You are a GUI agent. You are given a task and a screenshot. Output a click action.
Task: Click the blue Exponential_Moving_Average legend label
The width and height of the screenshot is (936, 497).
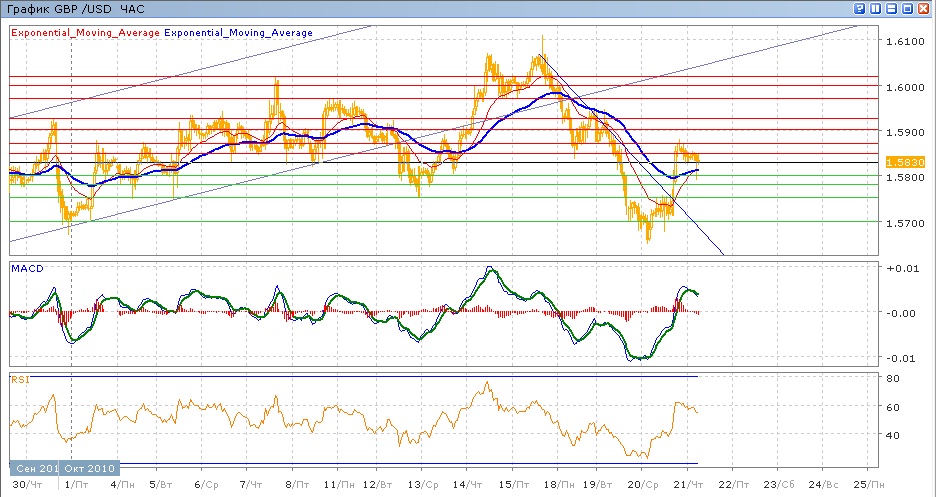238,33
